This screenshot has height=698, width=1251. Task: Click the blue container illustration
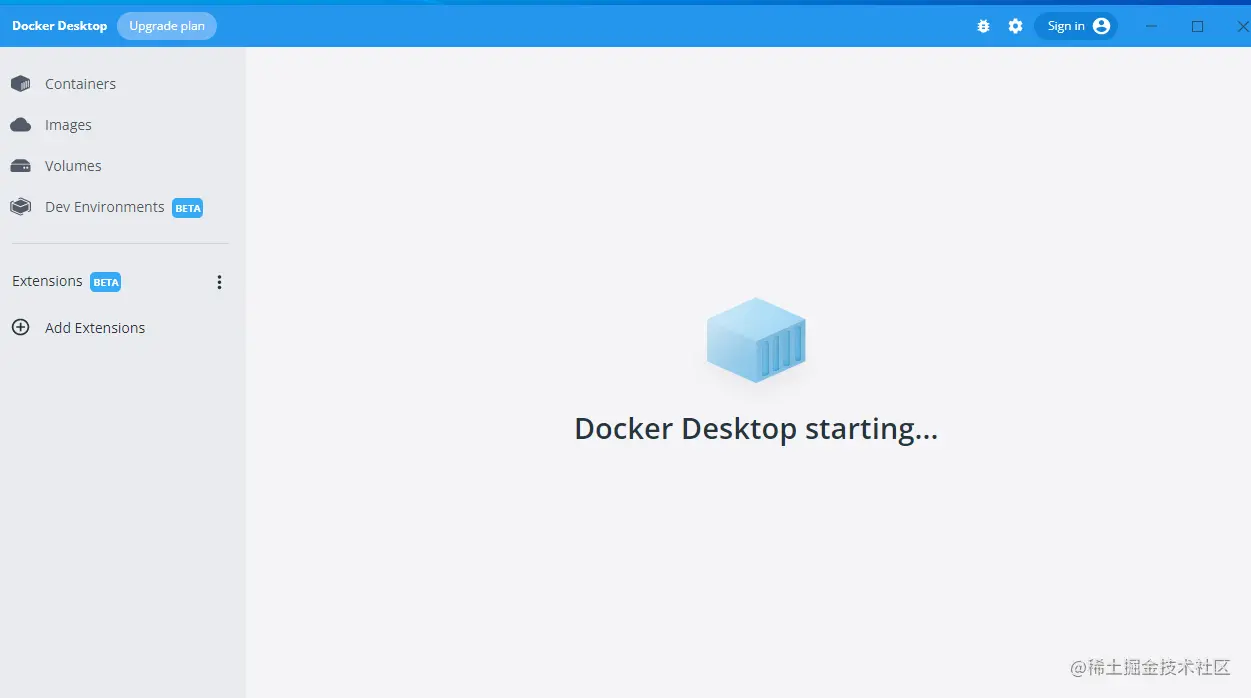[756, 340]
